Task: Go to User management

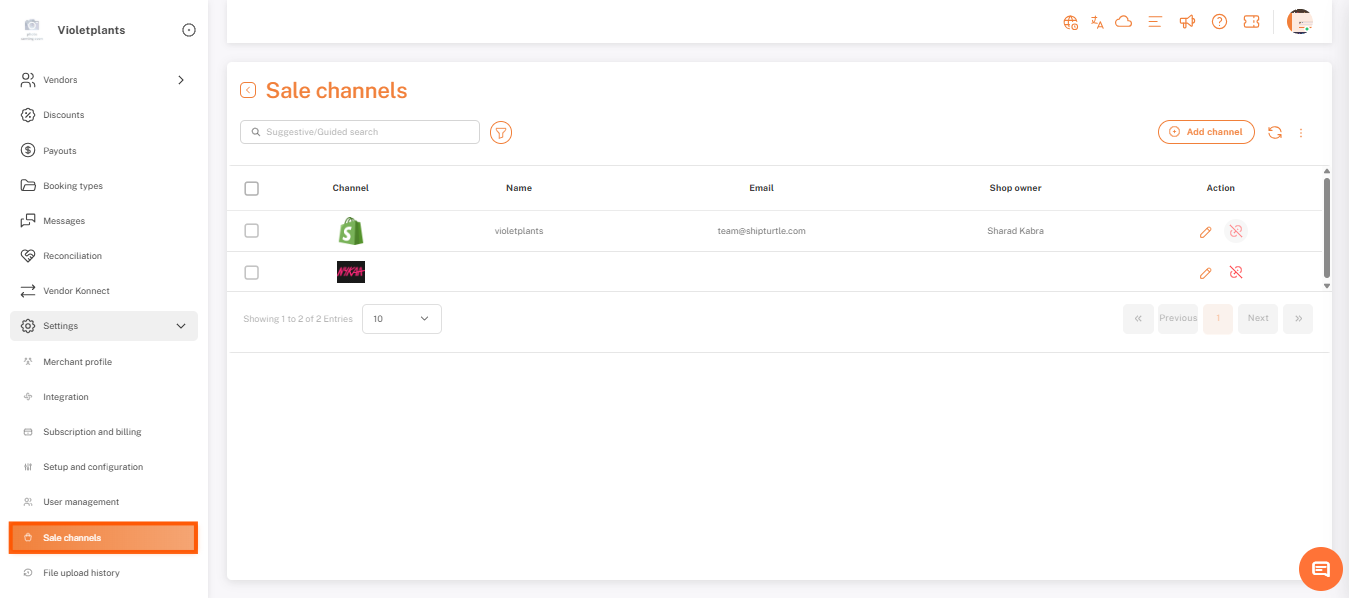Action: (81, 502)
